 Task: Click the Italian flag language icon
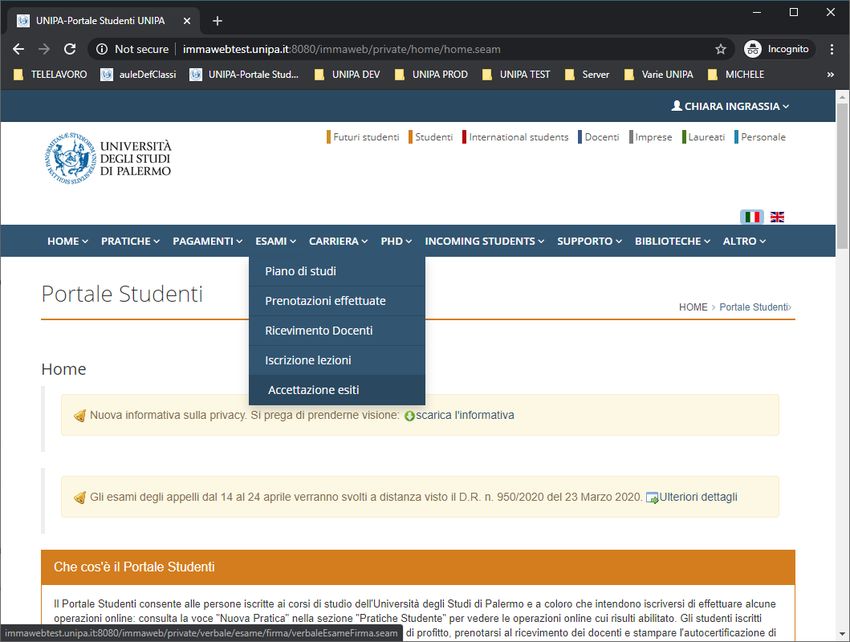tap(751, 217)
